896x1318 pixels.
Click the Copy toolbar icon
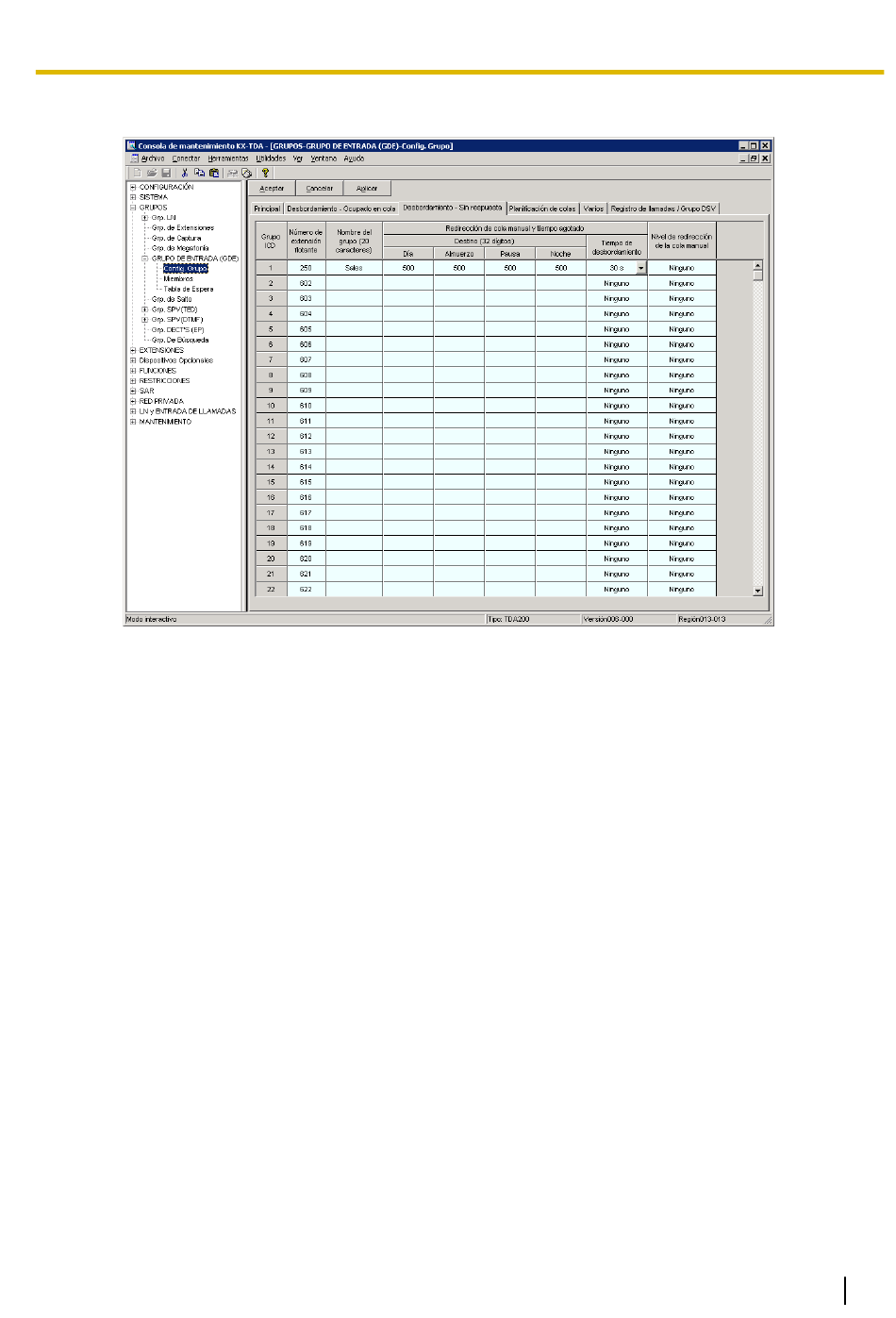[199, 173]
